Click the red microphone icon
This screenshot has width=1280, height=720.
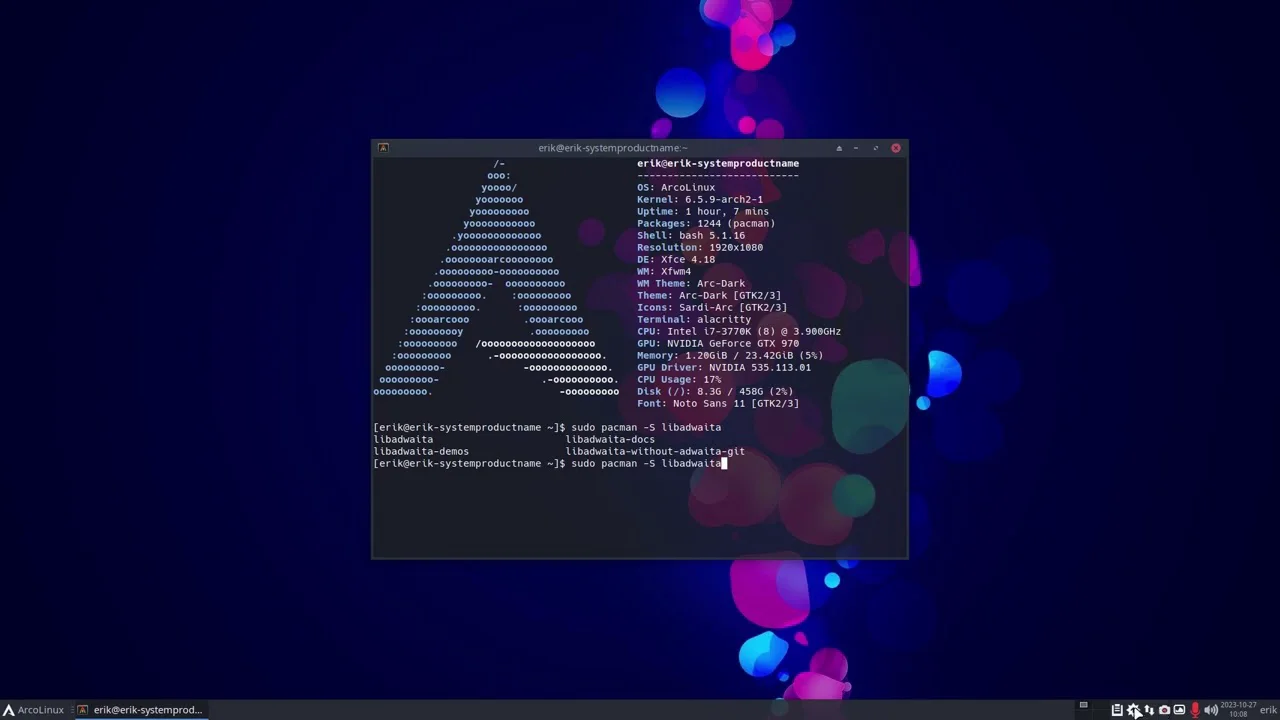(x=1195, y=710)
